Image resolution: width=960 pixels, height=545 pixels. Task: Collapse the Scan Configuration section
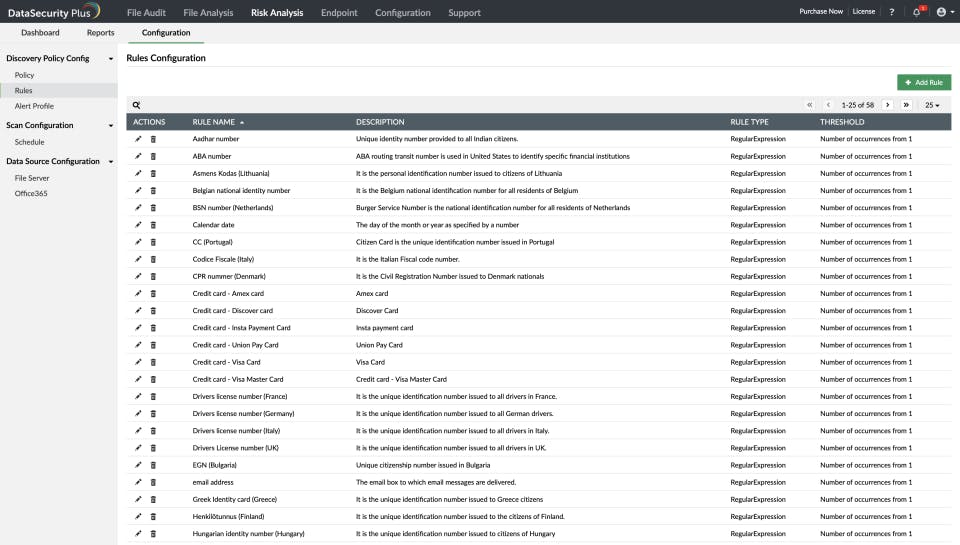111,126
